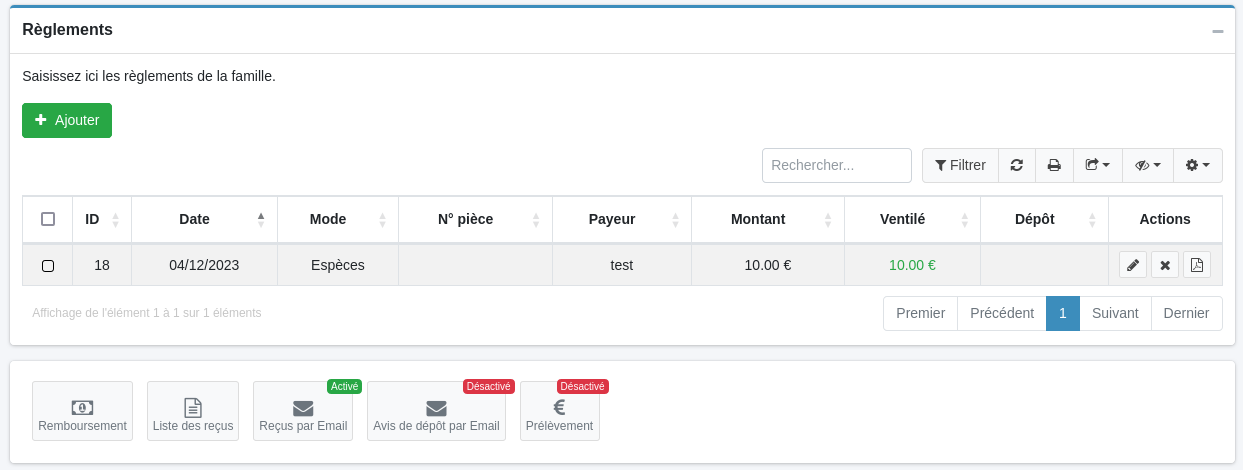This screenshot has width=1243, height=470.
Task: Delete payment 18 with the X icon
Action: tap(1165, 265)
